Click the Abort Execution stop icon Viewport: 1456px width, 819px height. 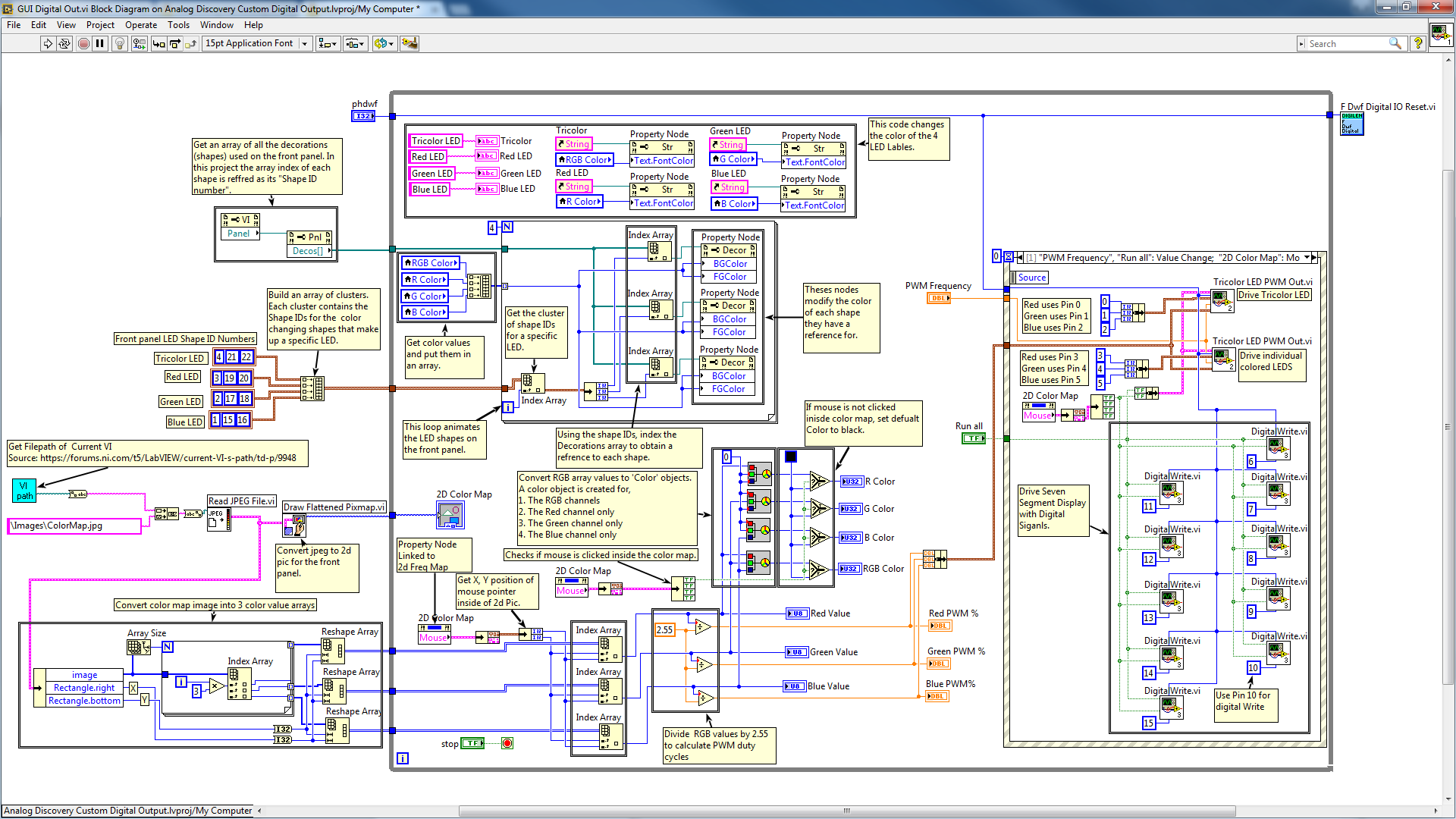pos(84,44)
